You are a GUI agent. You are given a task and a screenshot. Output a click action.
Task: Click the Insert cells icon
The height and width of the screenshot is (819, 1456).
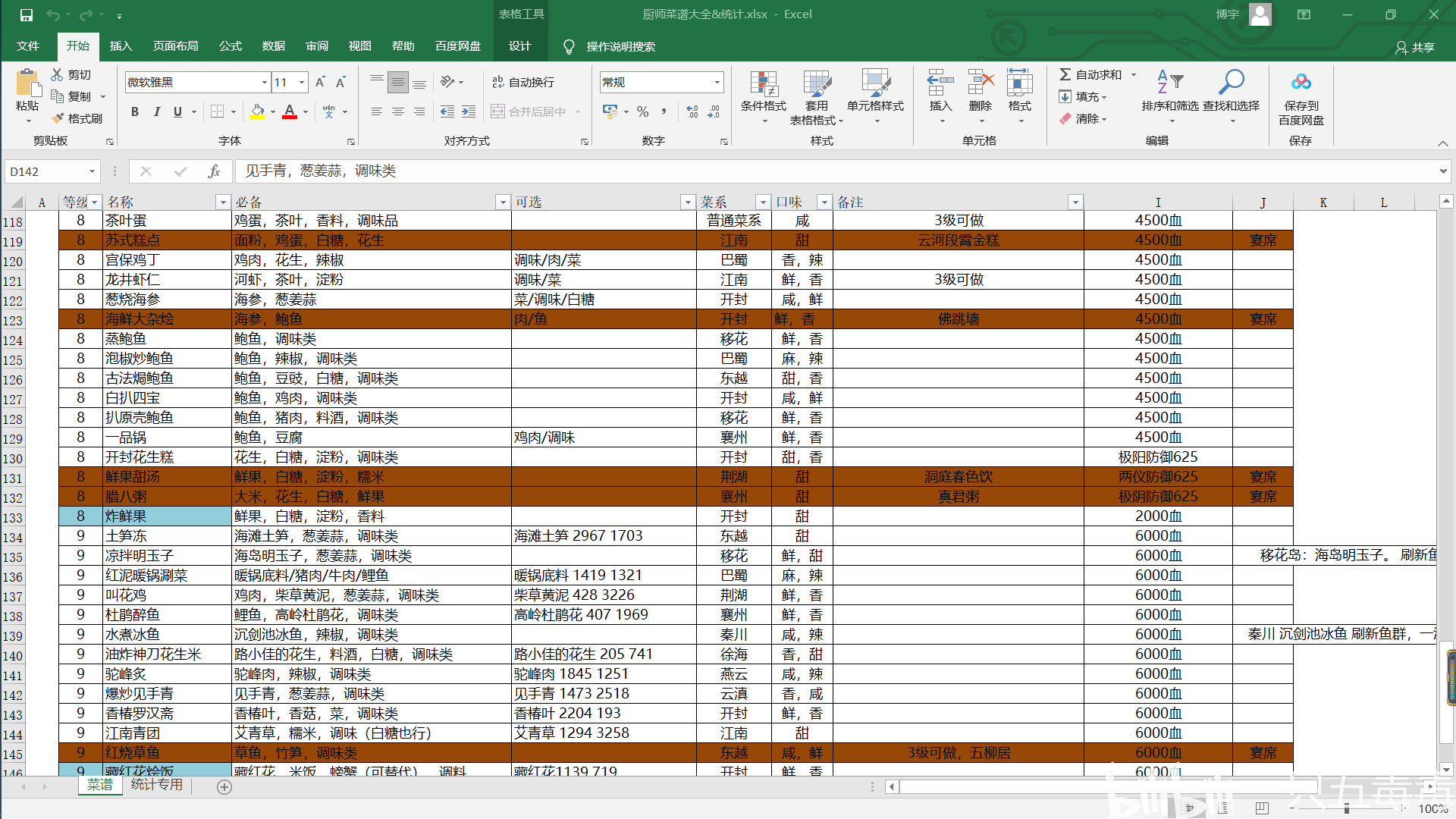point(940,83)
